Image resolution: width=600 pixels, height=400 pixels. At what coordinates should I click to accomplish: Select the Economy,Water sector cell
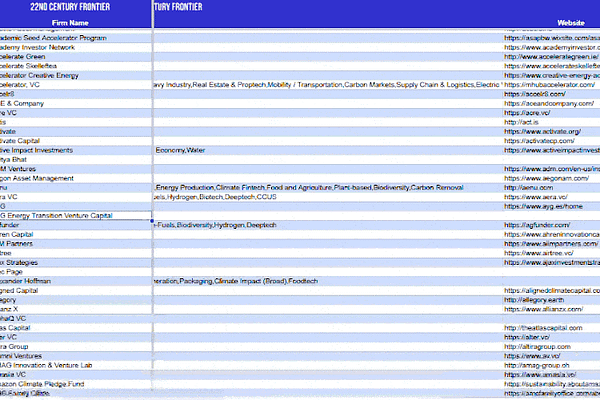[x=328, y=150]
